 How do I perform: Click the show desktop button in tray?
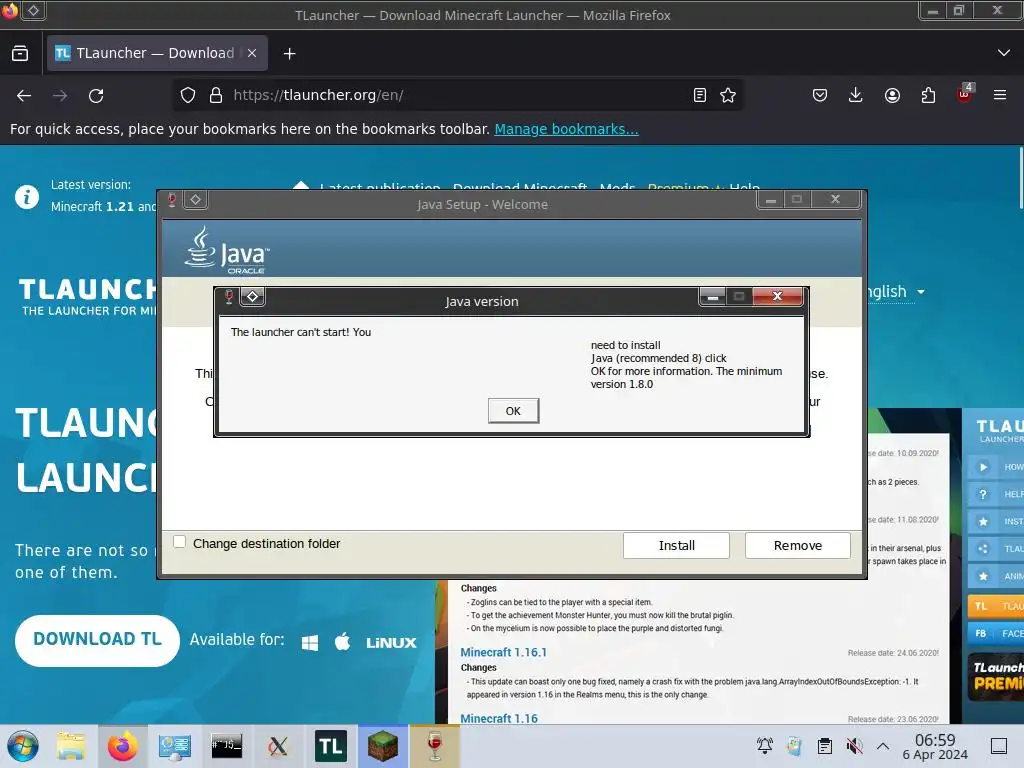click(x=999, y=746)
